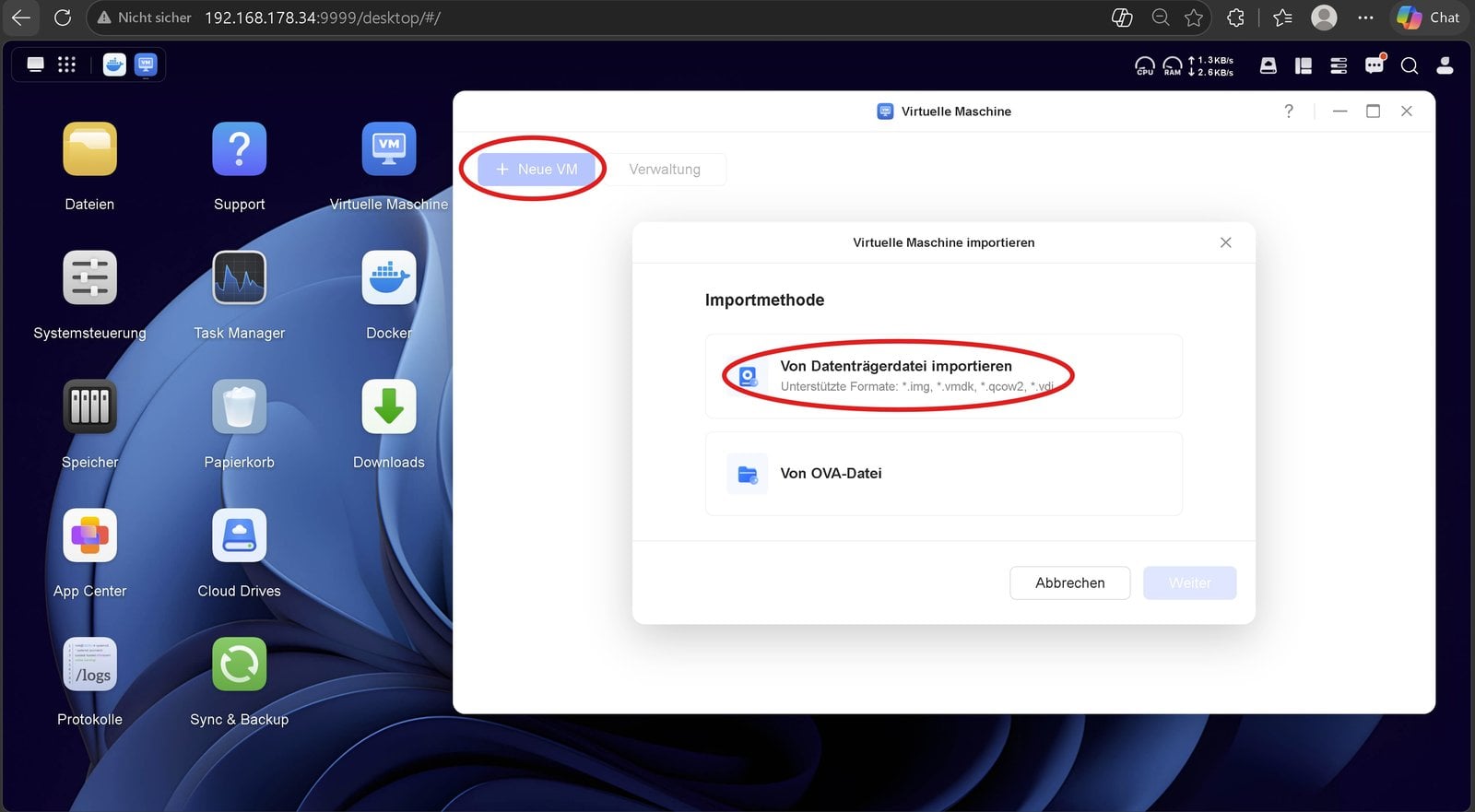View network speed indicator in top bar

pos(1211,65)
